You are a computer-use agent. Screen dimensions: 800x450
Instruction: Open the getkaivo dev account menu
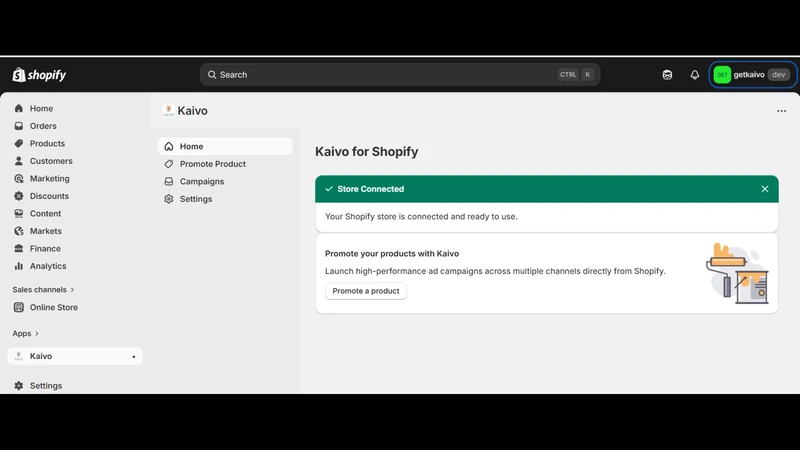tap(753, 75)
